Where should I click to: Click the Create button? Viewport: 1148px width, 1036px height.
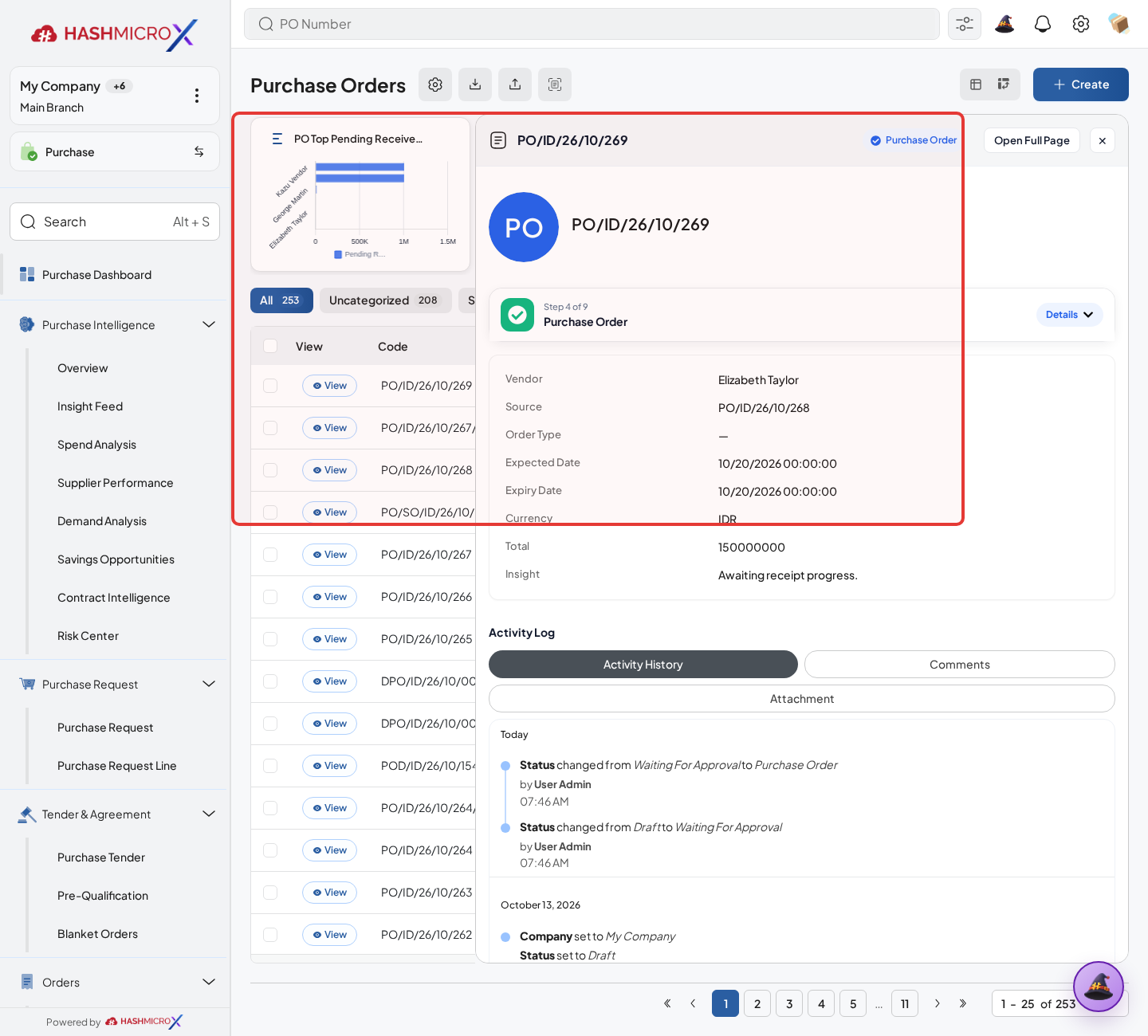point(1081,84)
